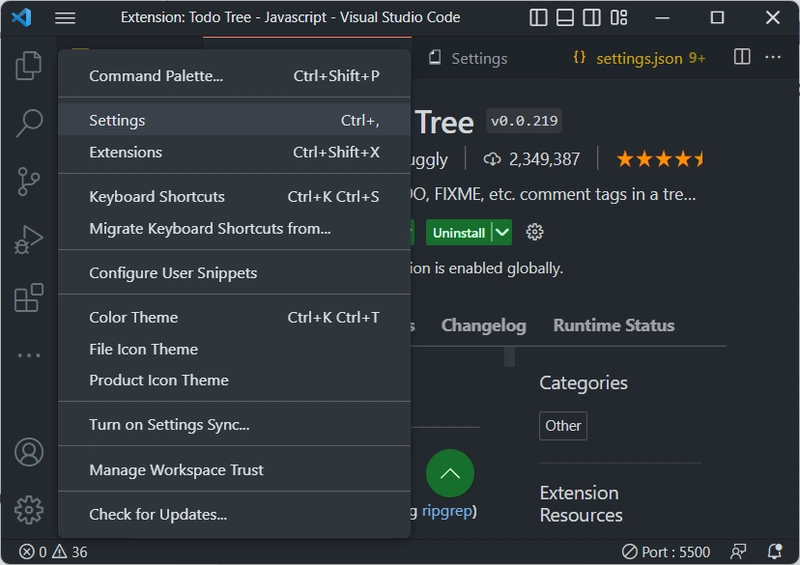This screenshot has height=565, width=800.
Task: Choose File Icon Theme
Action: pyautogui.click(x=234, y=349)
